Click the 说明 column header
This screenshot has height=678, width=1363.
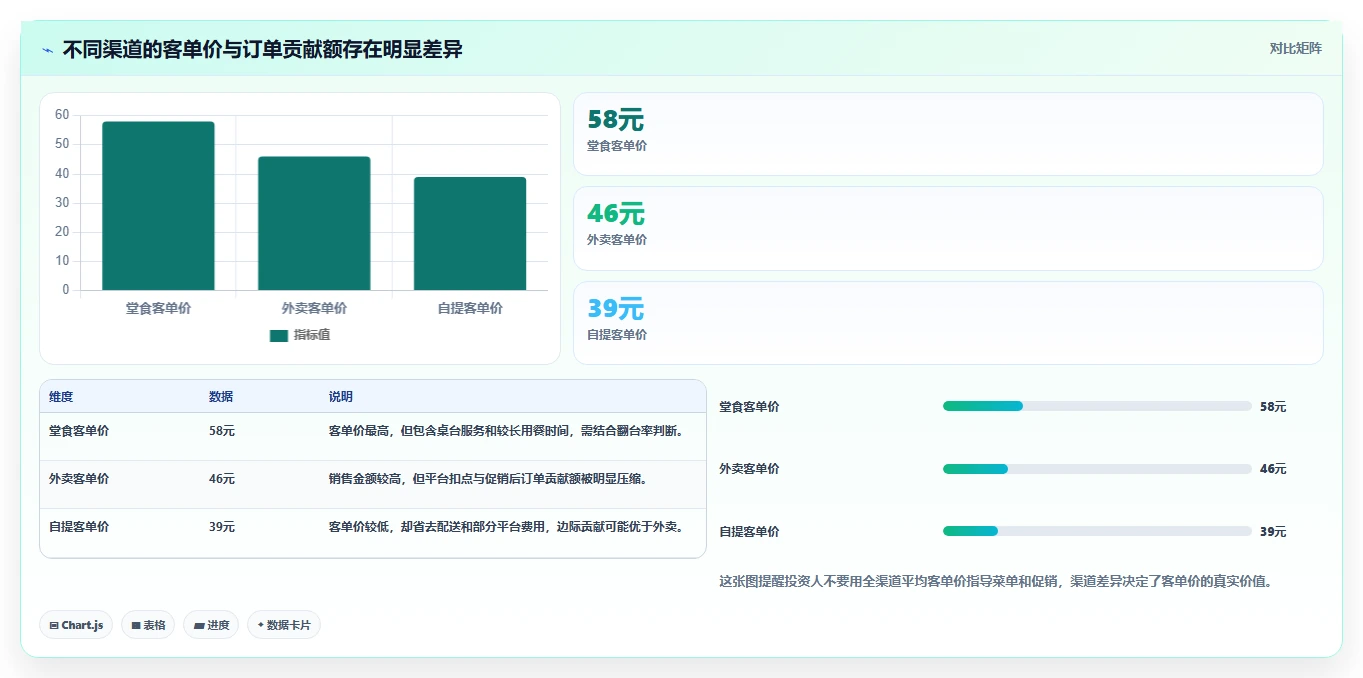point(341,397)
